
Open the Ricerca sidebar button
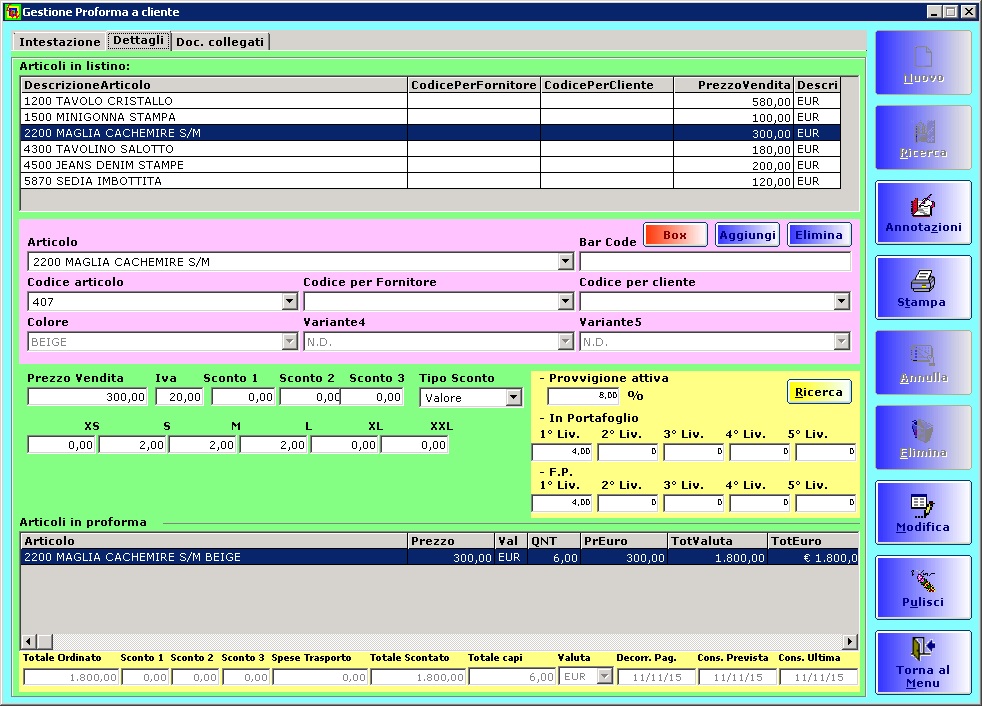[923, 138]
